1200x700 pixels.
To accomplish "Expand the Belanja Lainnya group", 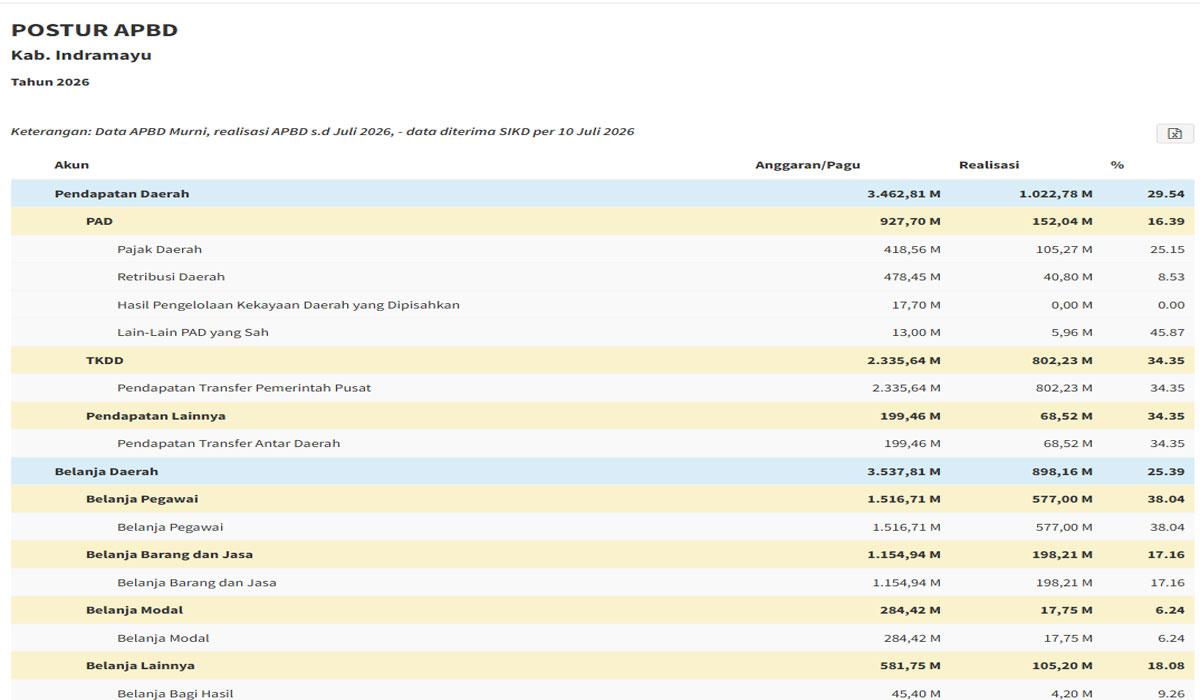I will coord(603,666).
